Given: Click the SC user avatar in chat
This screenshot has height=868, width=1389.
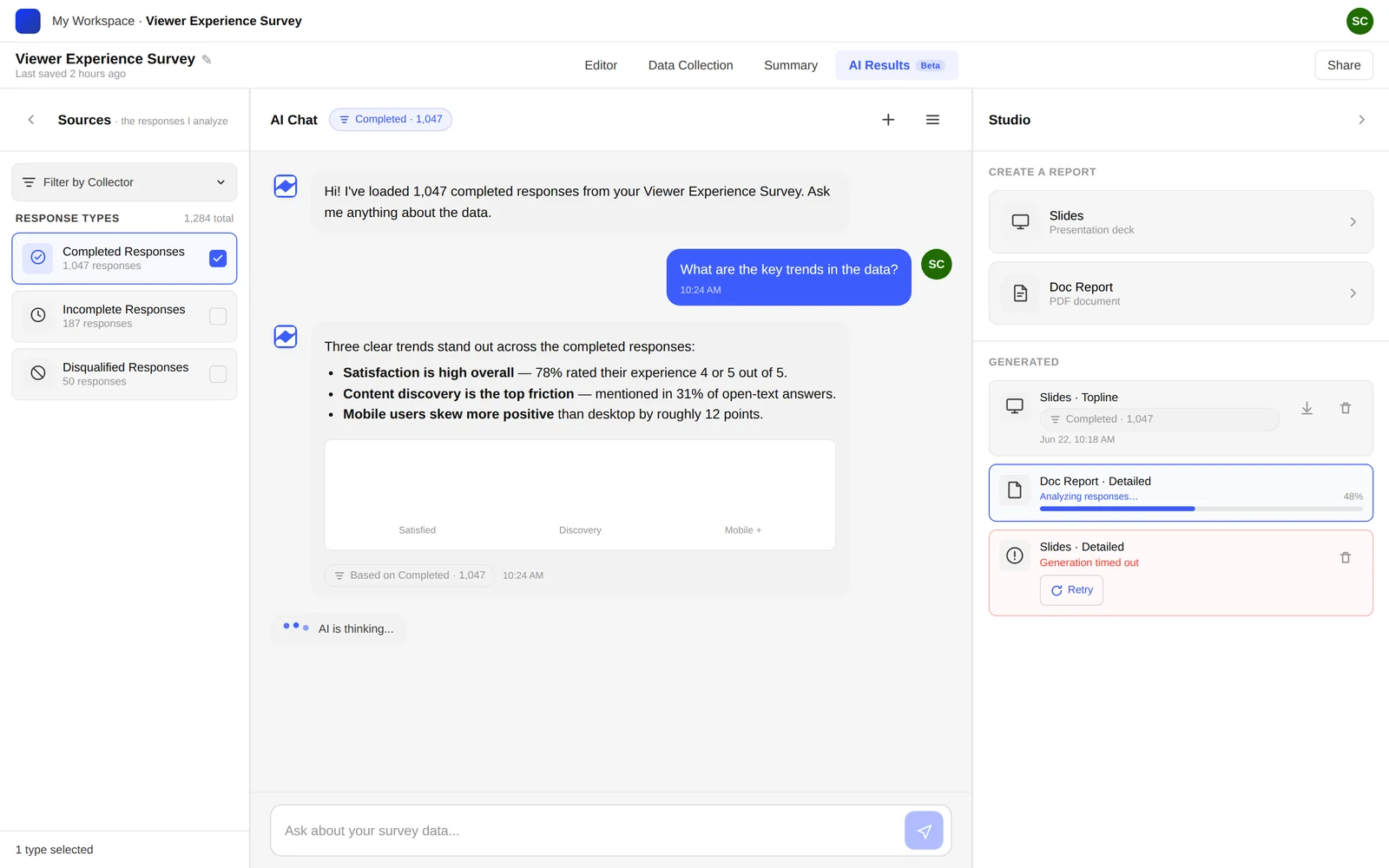Looking at the screenshot, I should coord(936,265).
